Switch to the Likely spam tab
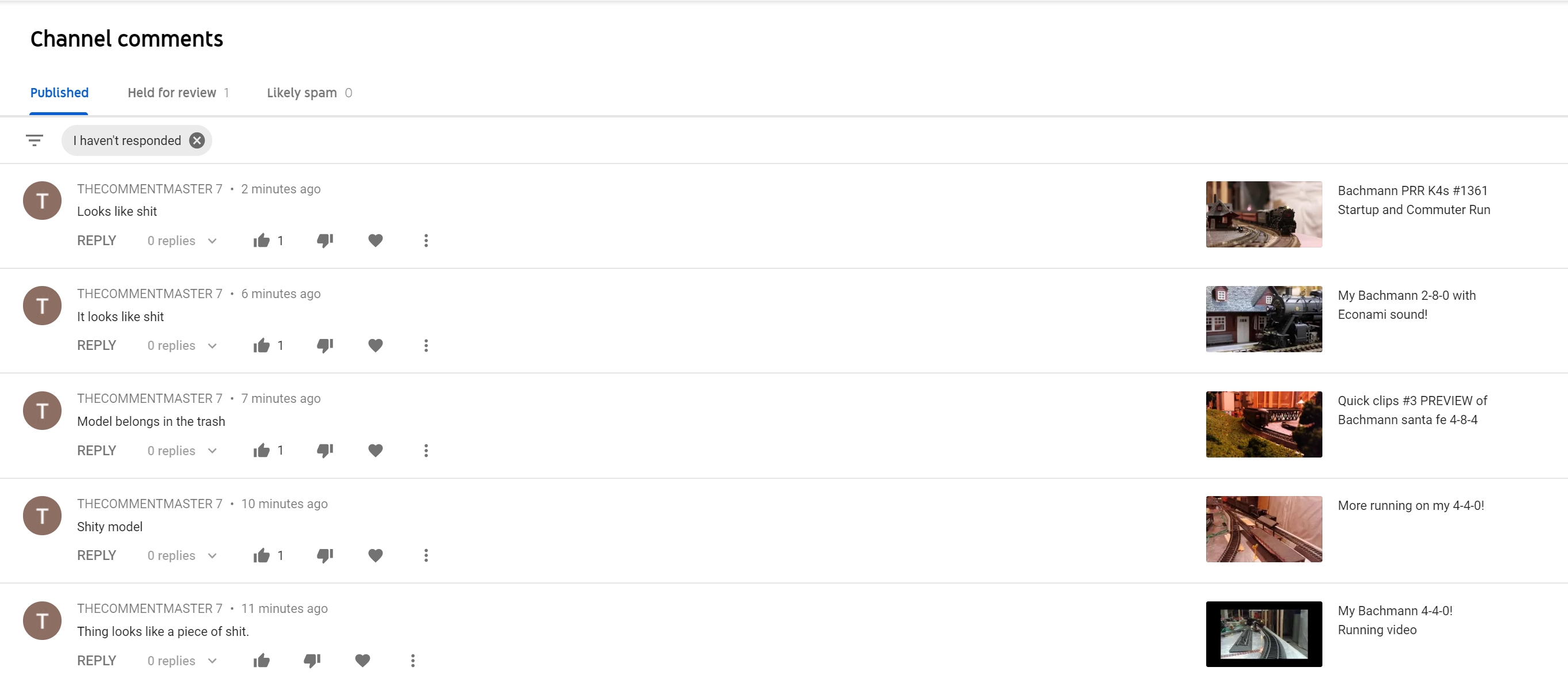 (x=309, y=93)
